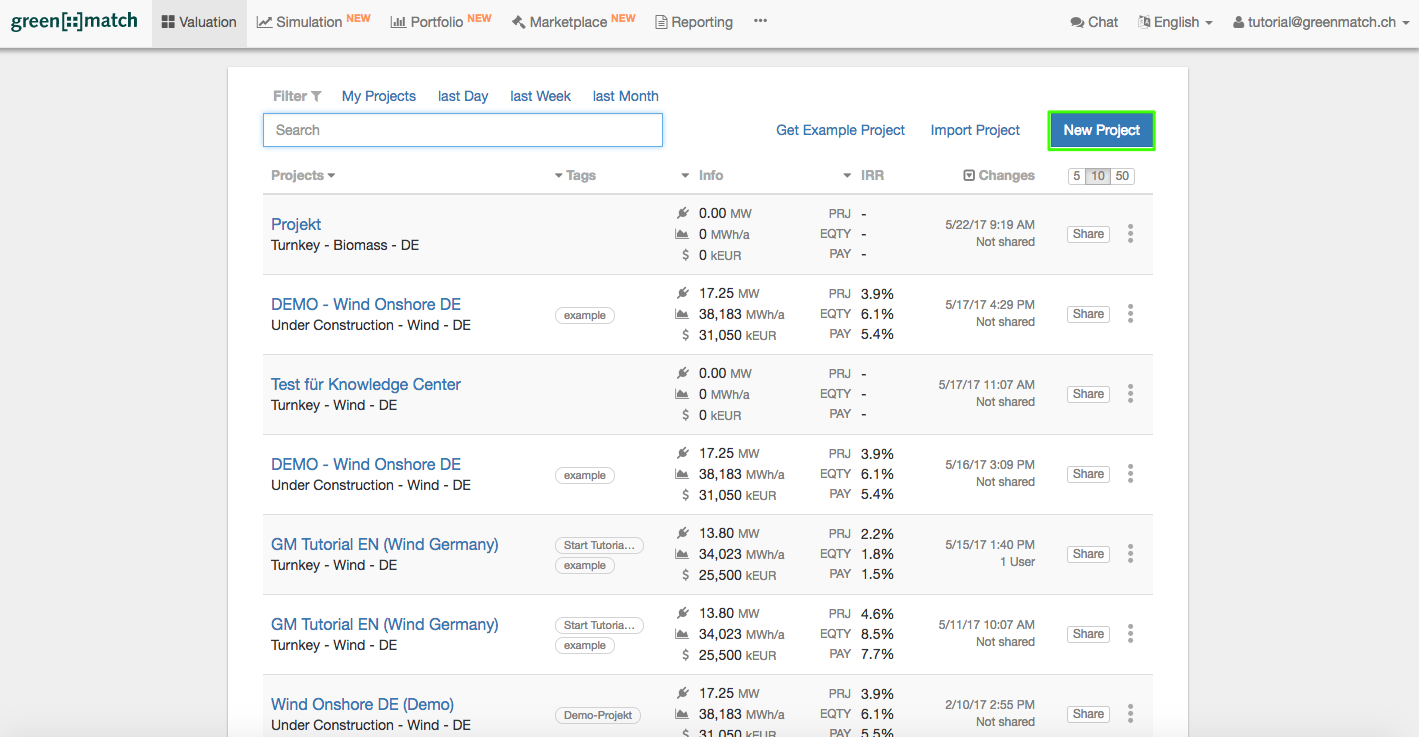The width and height of the screenshot is (1419, 737).
Task: Click the Search projects input field
Action: [x=462, y=130]
